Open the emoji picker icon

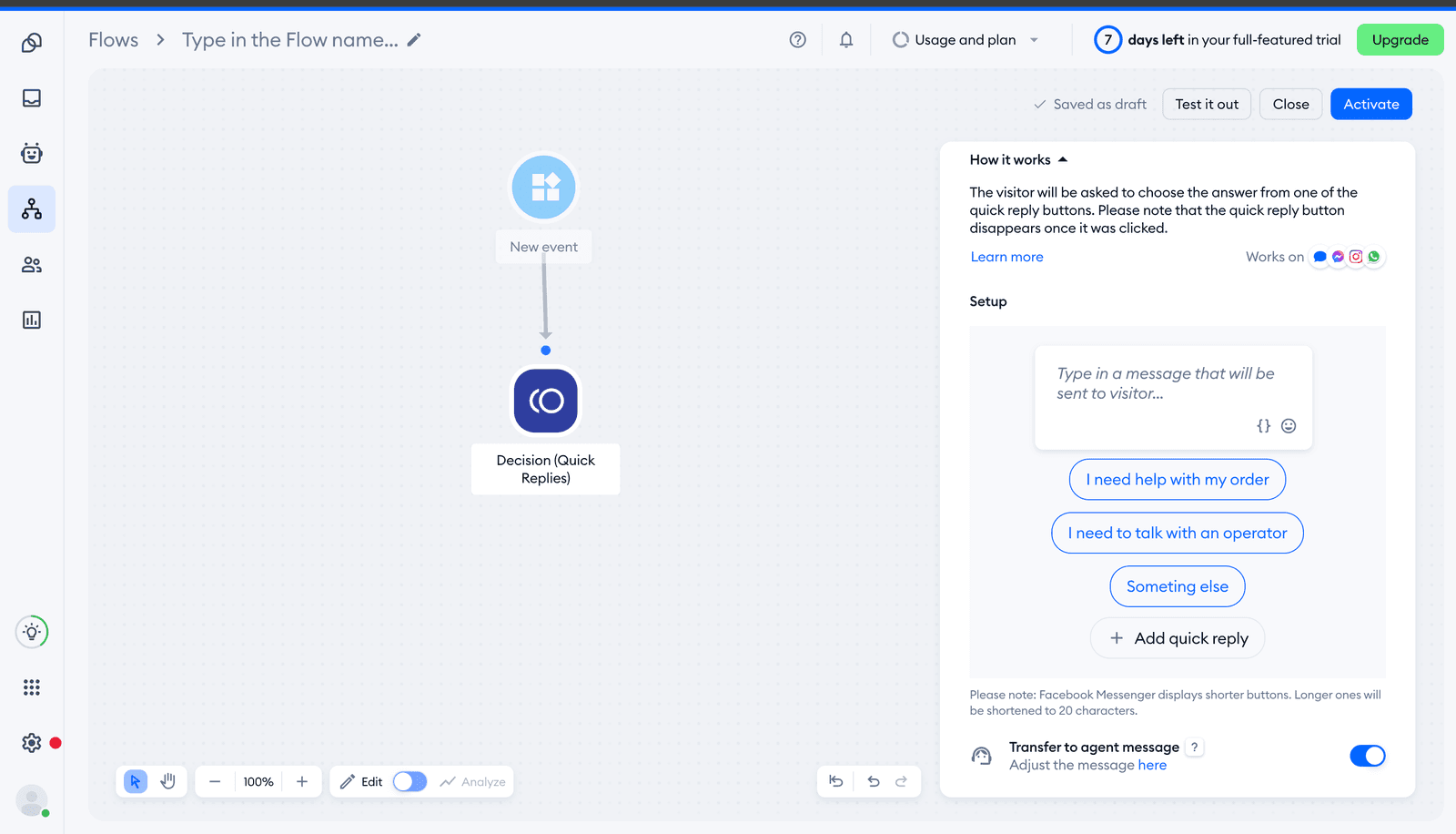pyautogui.click(x=1289, y=426)
